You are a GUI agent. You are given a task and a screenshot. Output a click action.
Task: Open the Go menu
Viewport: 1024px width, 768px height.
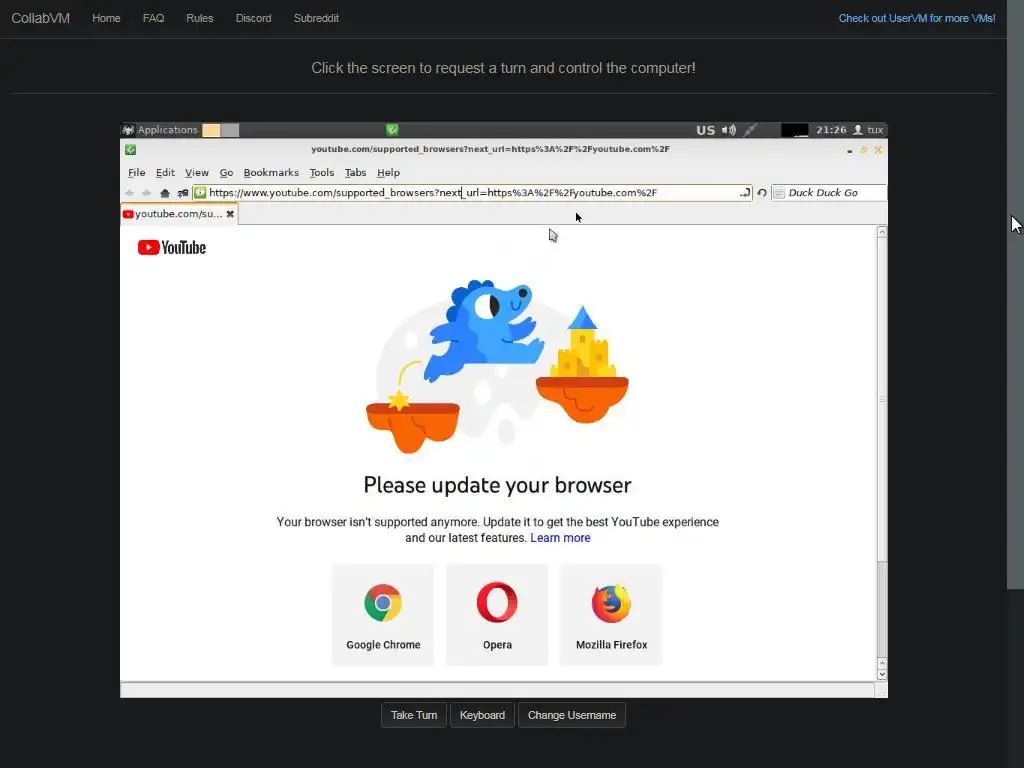[x=226, y=172]
